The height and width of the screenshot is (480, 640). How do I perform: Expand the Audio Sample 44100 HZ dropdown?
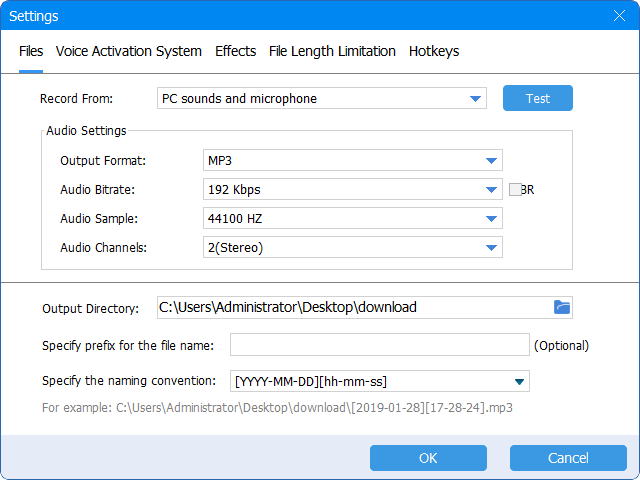pos(352,219)
